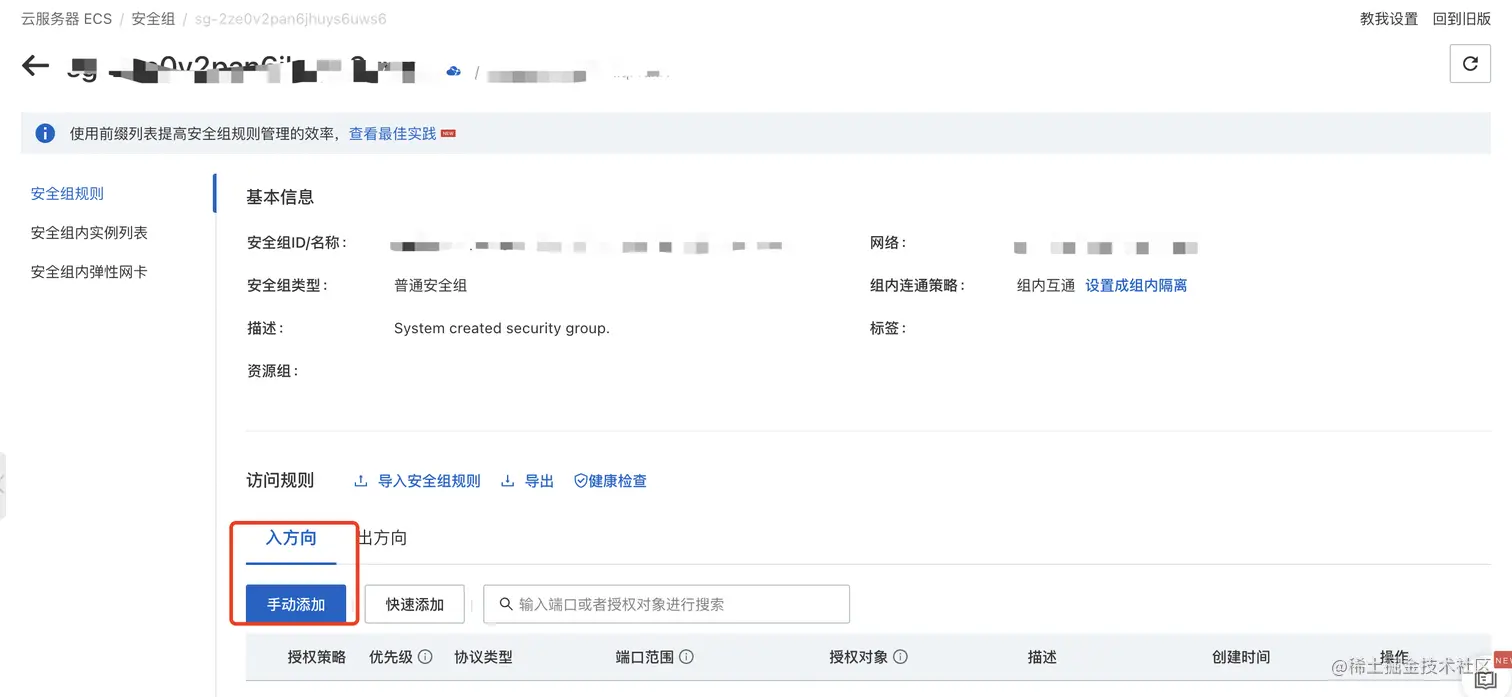Click the info icon in the tip banner
Viewport: 1512px width, 697px height.
pos(45,133)
